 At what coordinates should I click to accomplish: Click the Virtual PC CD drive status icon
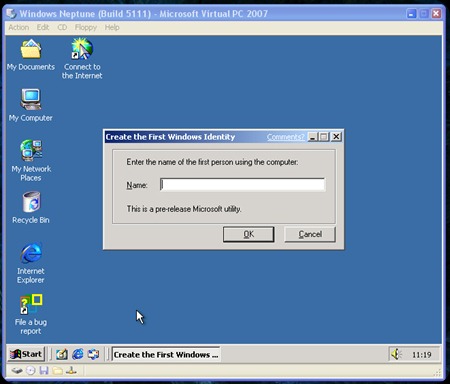(x=30, y=370)
